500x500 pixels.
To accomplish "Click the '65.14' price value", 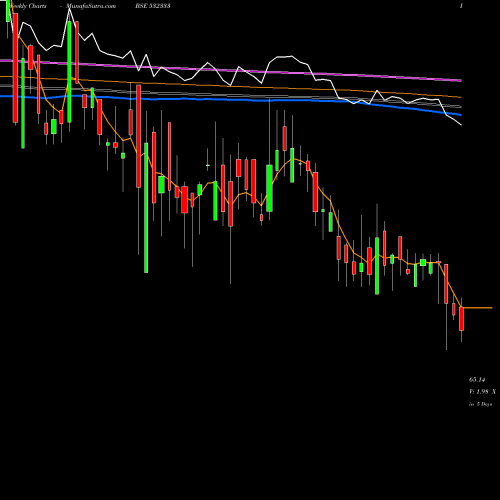I will coord(477,380).
